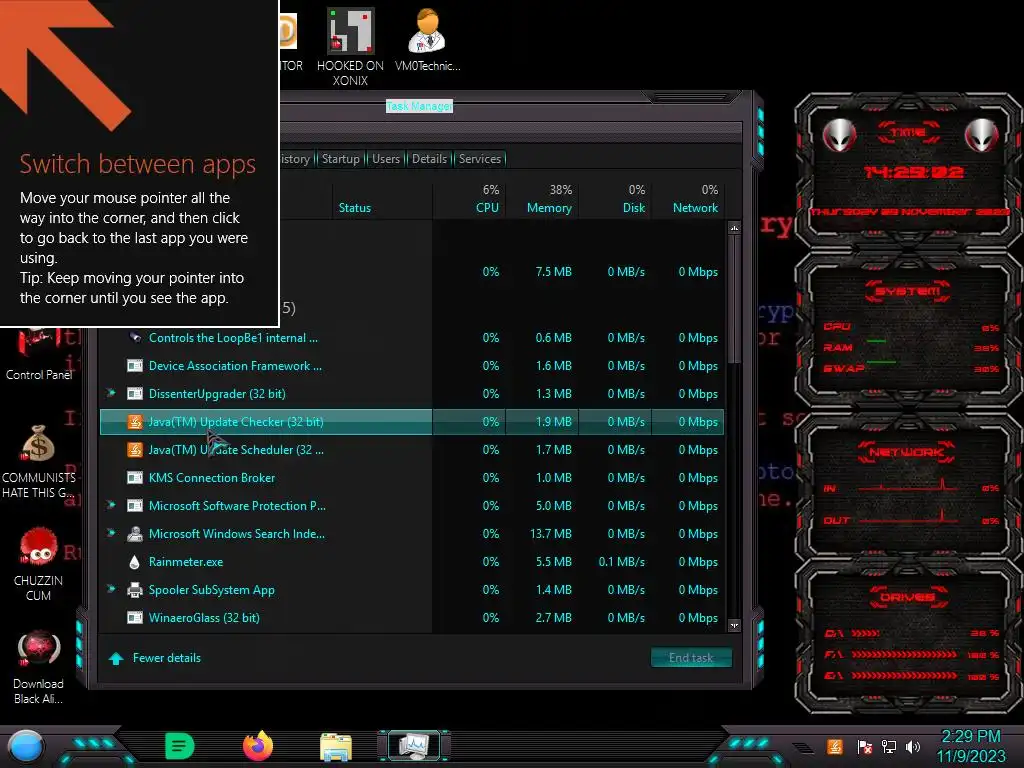Click the network IN graph in Network widget
This screenshot has height=768, width=1024.
(908, 486)
